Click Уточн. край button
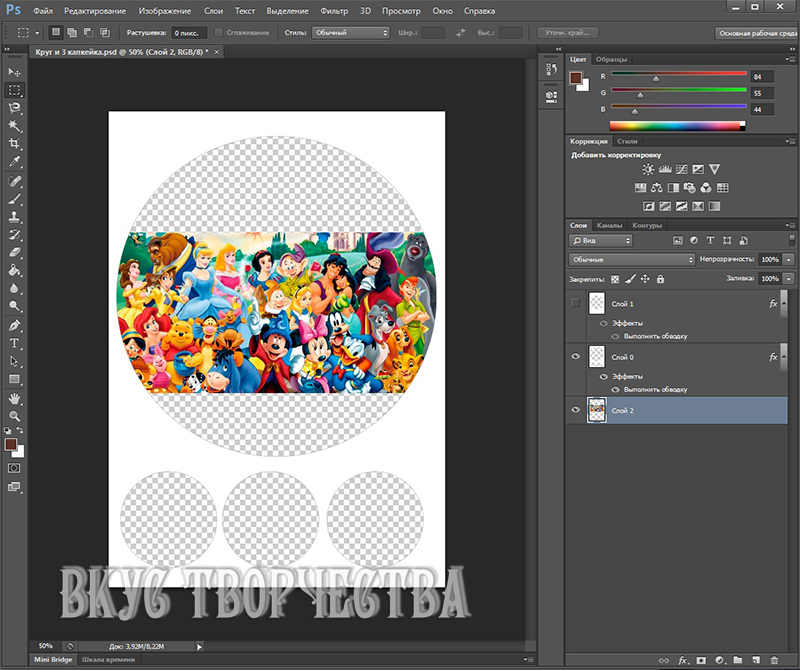Viewport: 800px width, 670px height. pos(567,33)
